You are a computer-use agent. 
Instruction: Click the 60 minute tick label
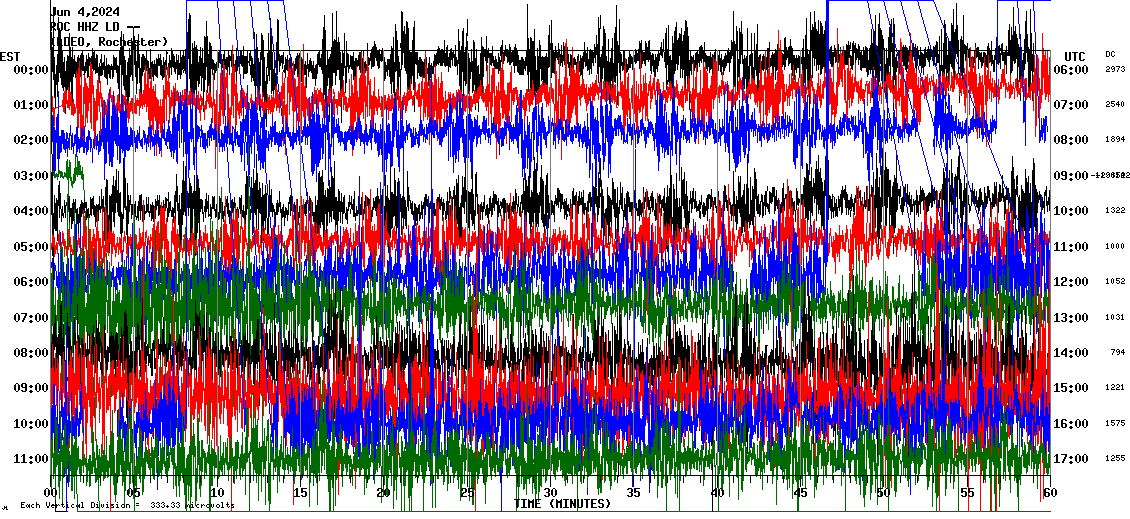pos(1049,493)
